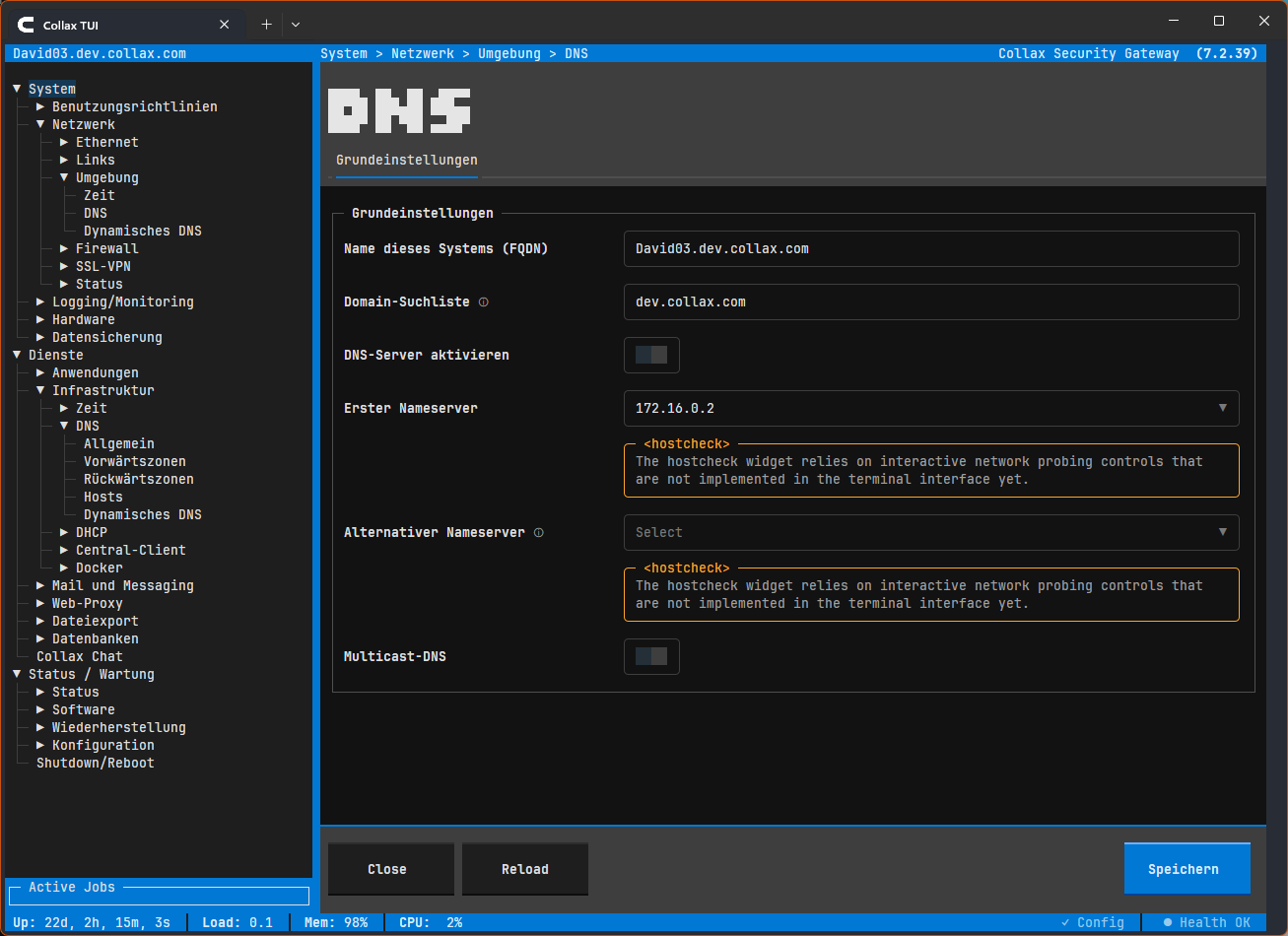Click the Health OK status indicator
The width and height of the screenshot is (1288, 936).
(1206, 923)
